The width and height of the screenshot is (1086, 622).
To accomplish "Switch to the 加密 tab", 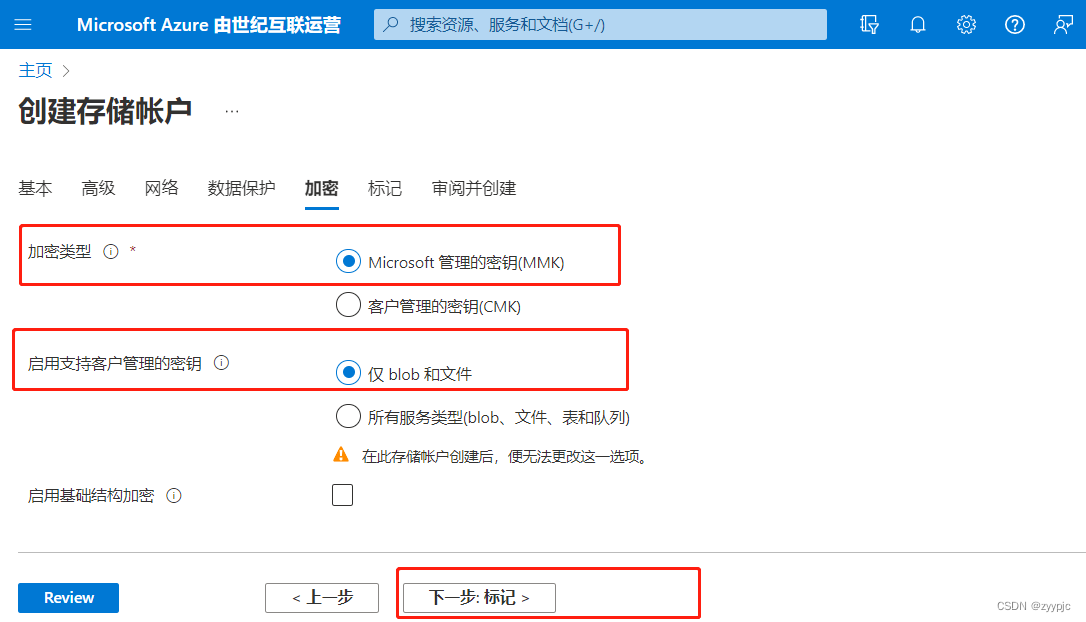I will (x=321, y=188).
